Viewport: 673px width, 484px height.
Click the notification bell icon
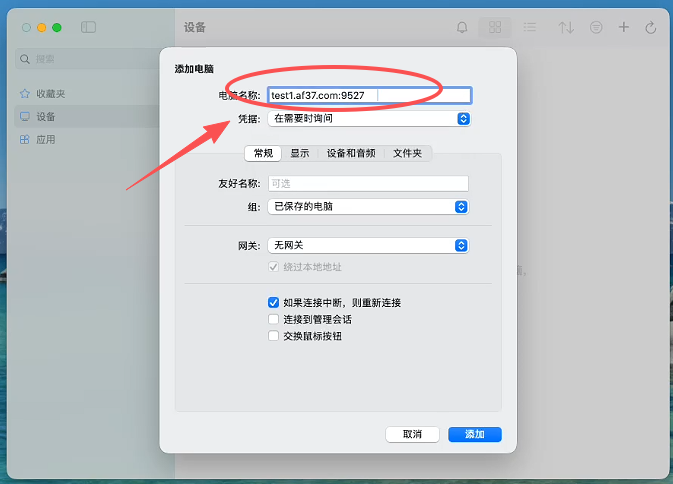pyautogui.click(x=462, y=28)
